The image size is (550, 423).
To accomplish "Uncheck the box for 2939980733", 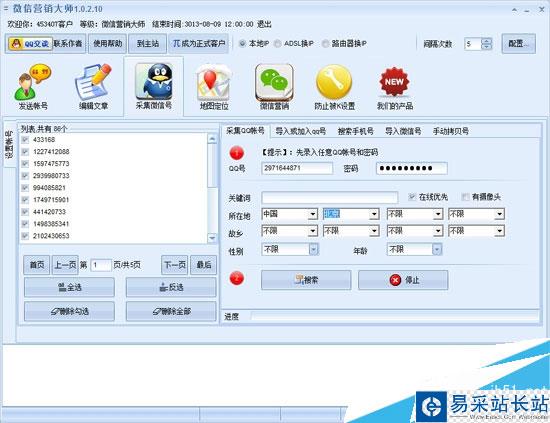I will pos(25,176).
